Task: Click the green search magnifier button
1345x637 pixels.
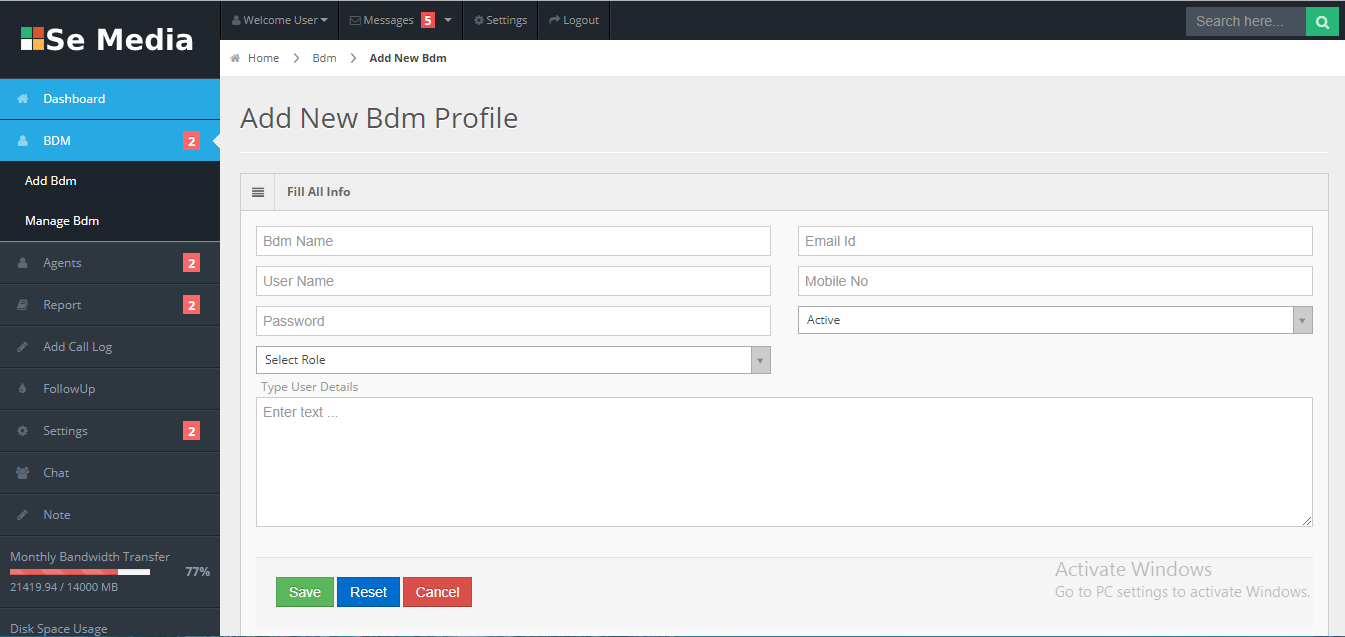Action: [x=1322, y=21]
